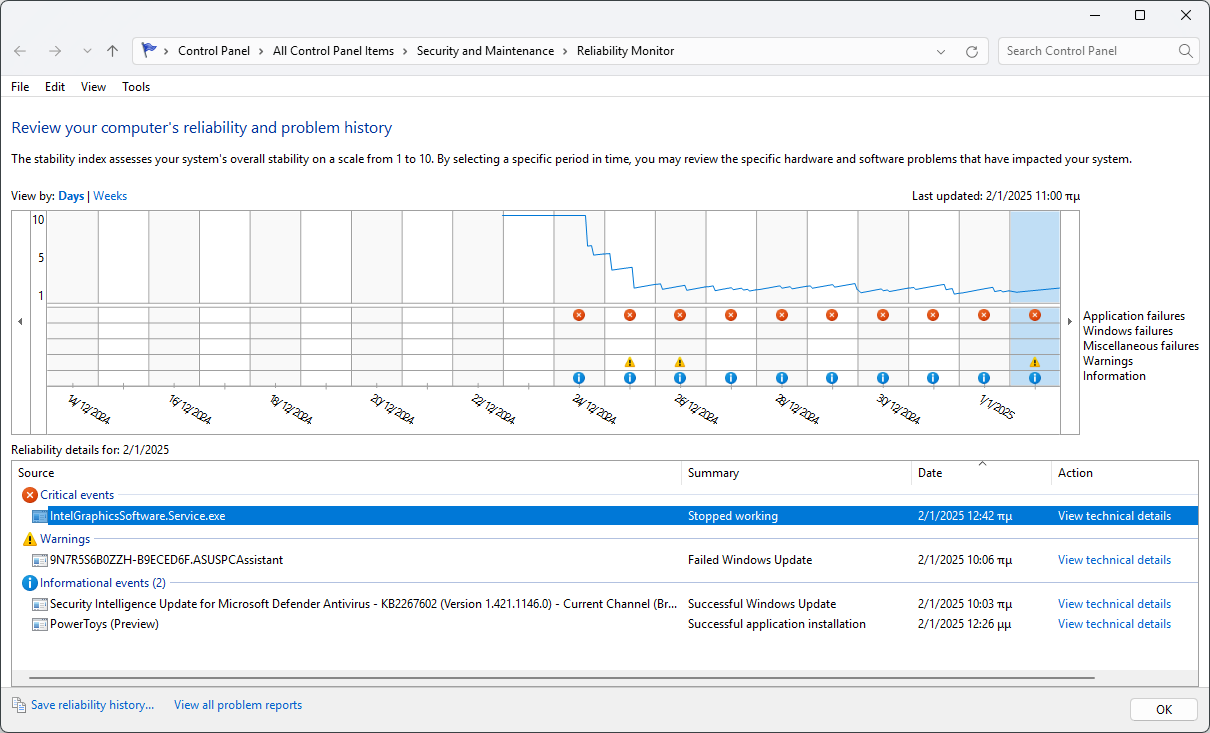This screenshot has height=733, width=1210.
Task: Collapse the Critical events group
Action: [76, 495]
